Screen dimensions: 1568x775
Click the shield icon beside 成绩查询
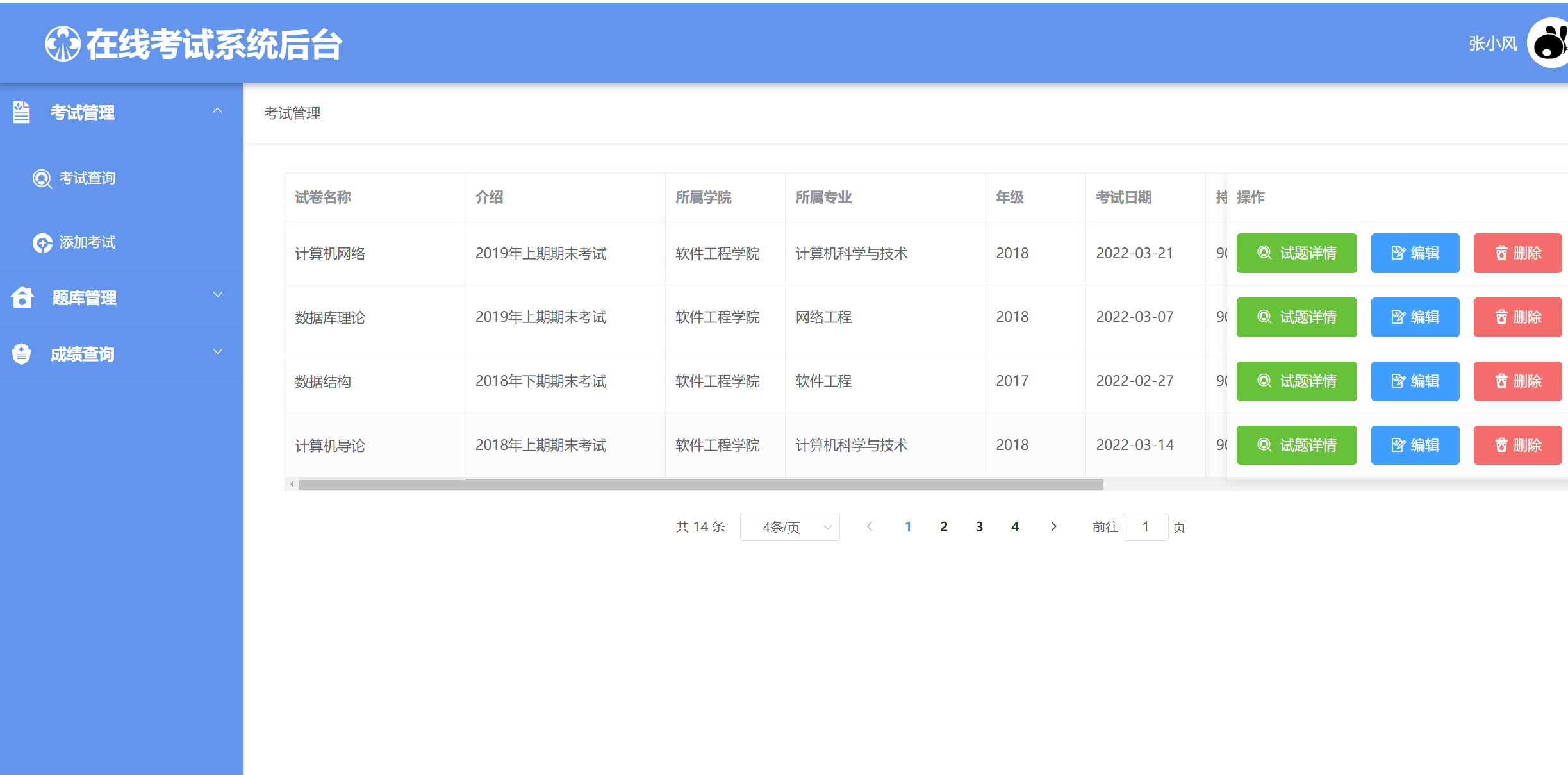(21, 353)
